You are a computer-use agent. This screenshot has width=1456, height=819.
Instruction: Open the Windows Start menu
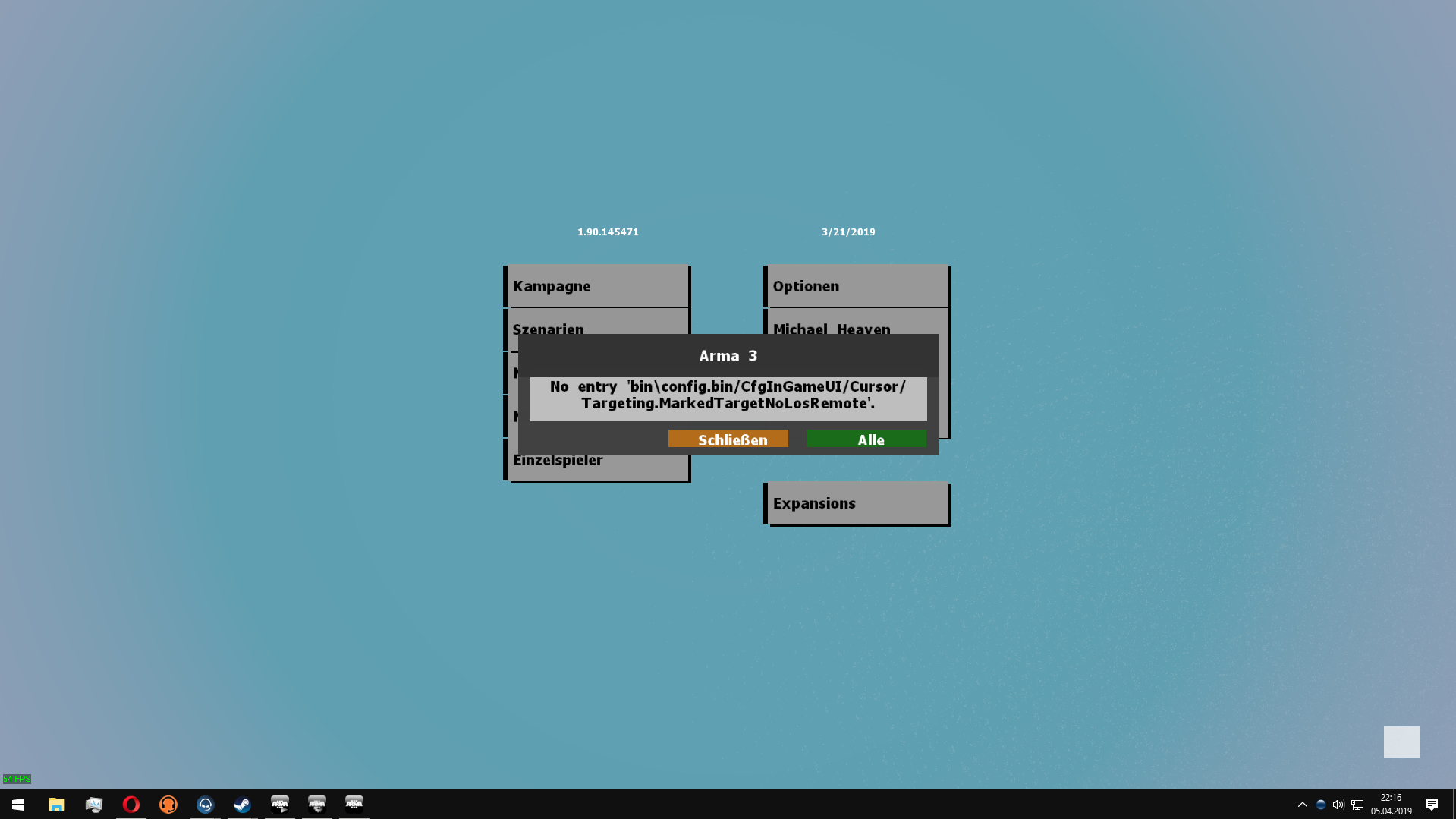pos(18,805)
